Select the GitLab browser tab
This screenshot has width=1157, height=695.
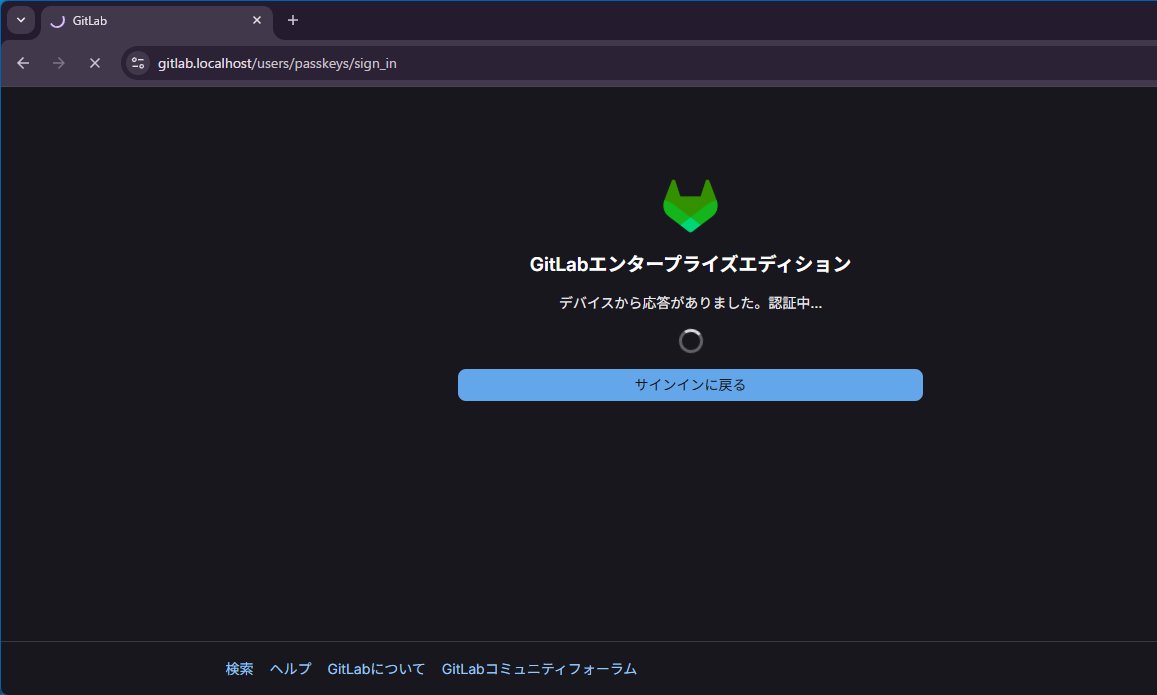pos(156,21)
